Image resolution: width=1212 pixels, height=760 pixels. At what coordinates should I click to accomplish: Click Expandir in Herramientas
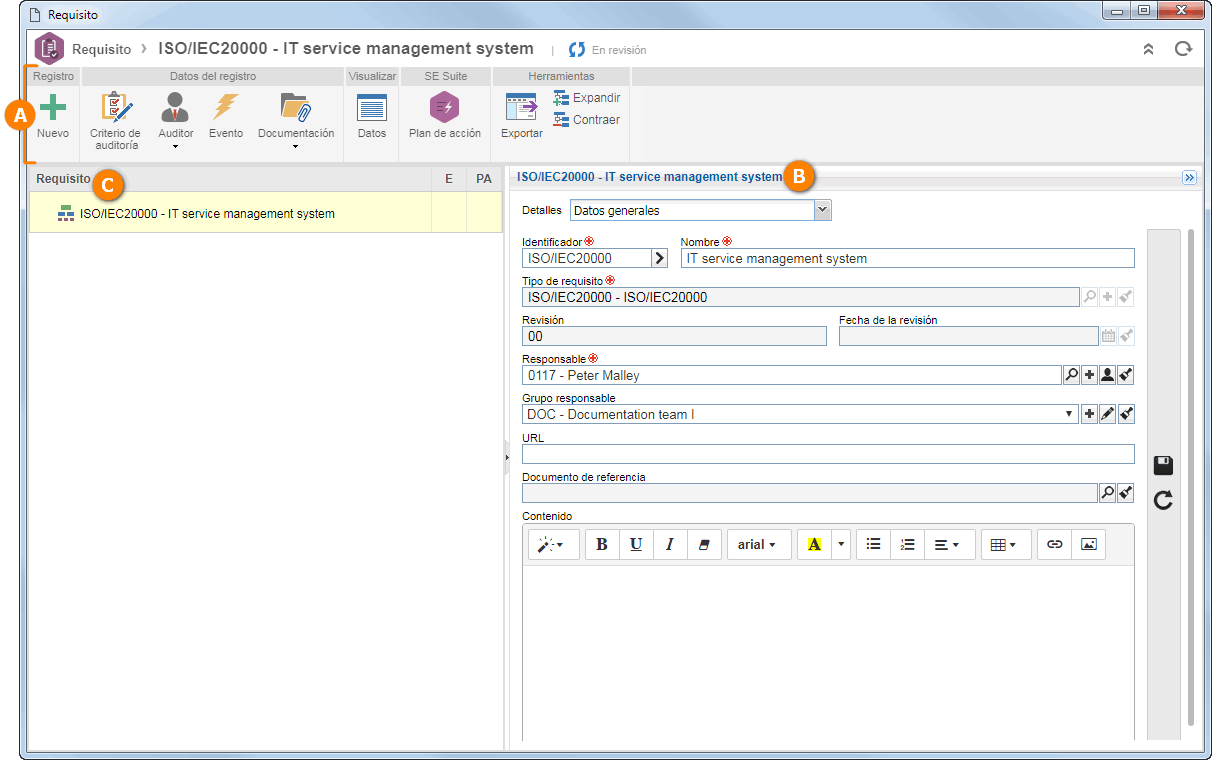pyautogui.click(x=587, y=98)
